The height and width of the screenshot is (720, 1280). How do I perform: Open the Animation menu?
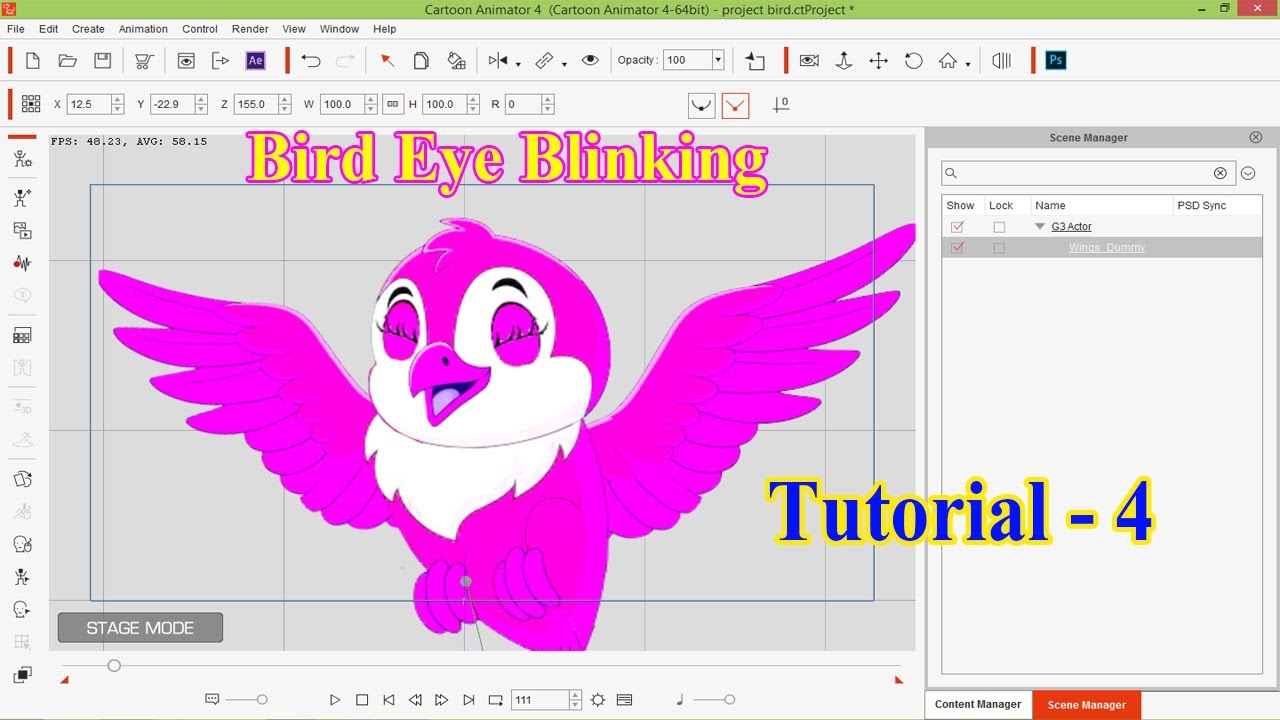point(143,29)
